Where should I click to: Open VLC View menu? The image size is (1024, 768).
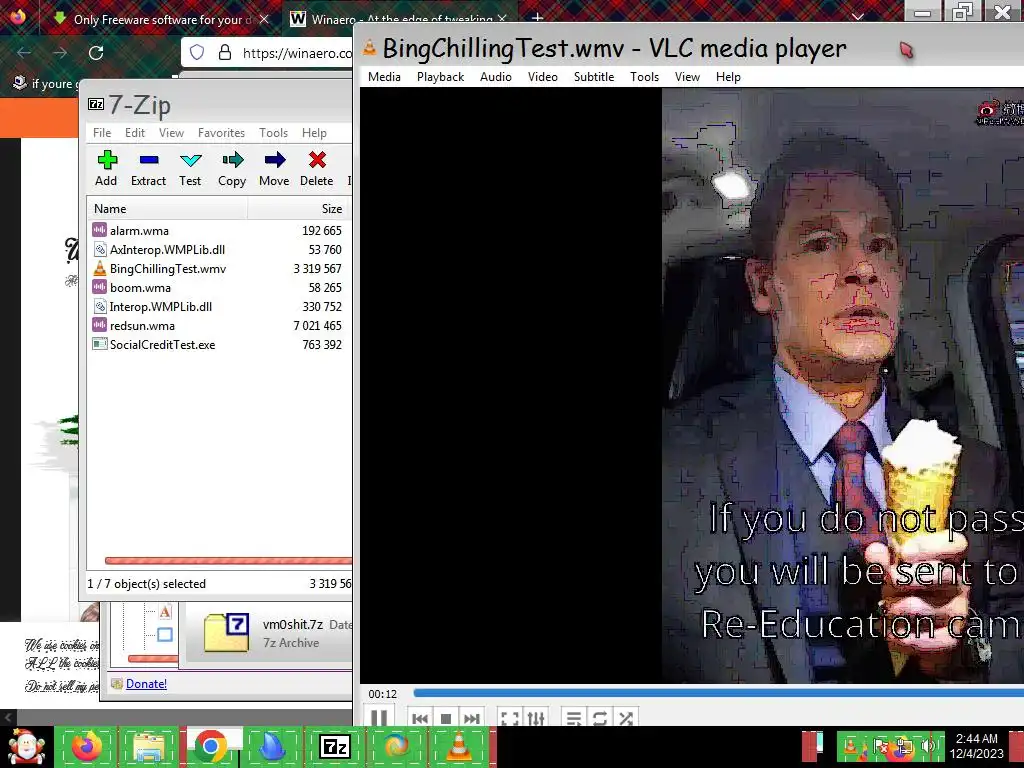click(687, 77)
